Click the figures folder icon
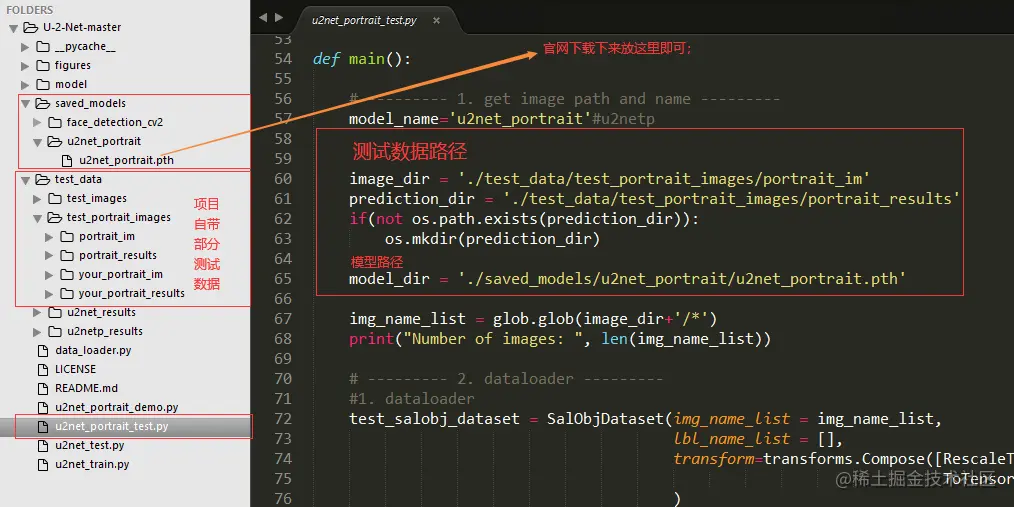 (43, 65)
